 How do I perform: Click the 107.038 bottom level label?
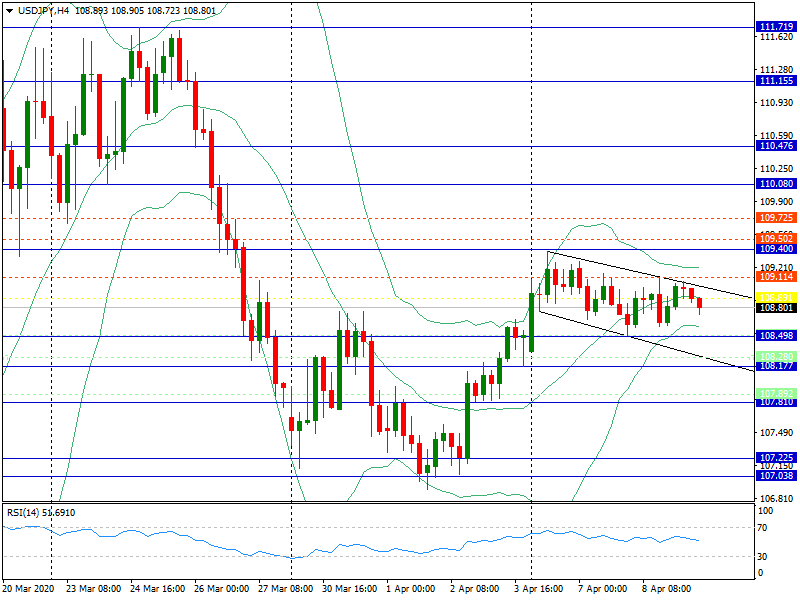tap(776, 477)
